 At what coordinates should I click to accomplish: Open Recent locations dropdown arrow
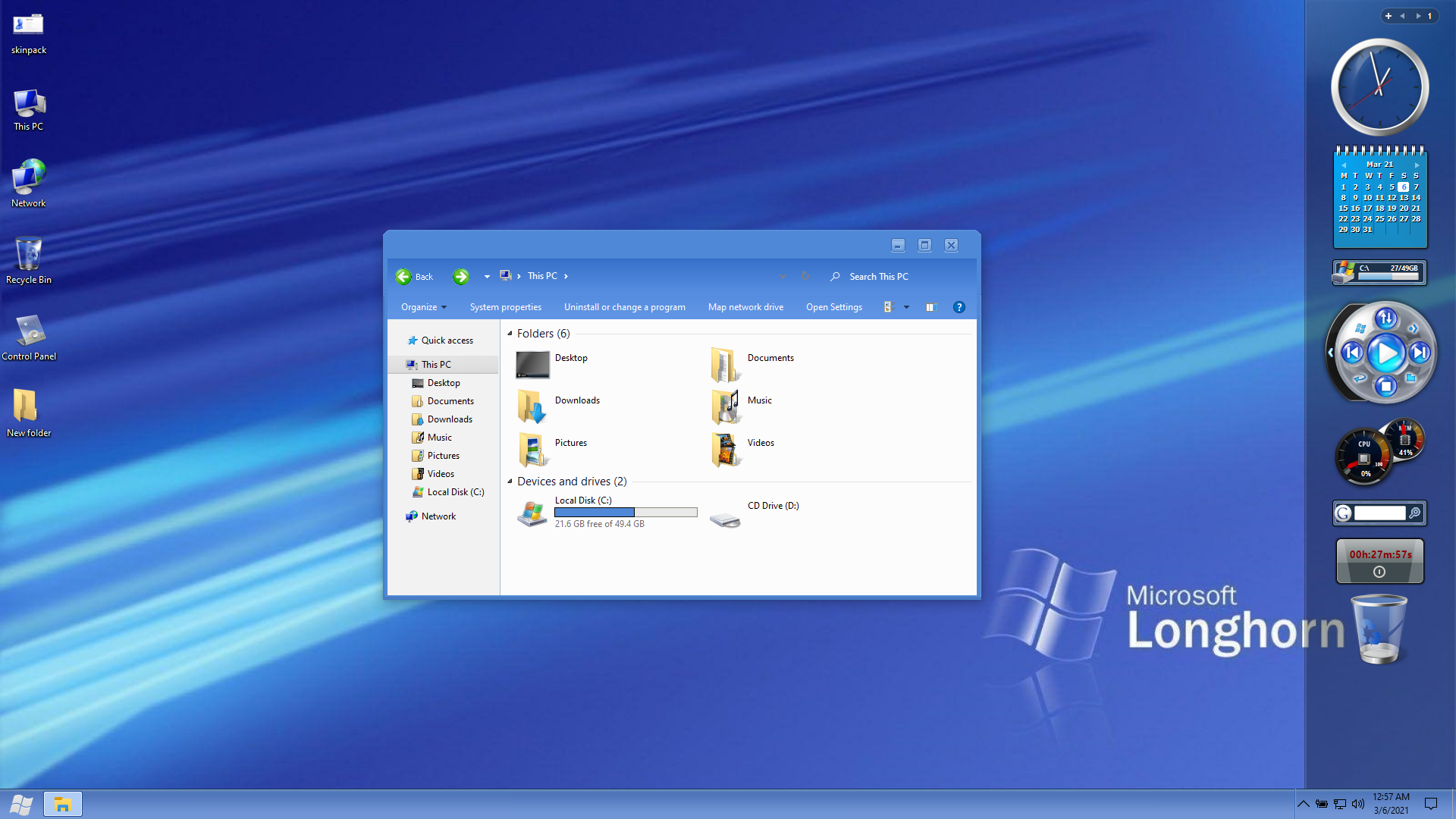click(x=487, y=277)
